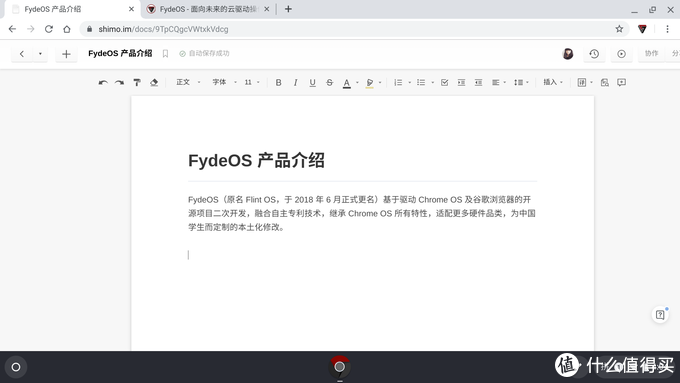Go to the browser home page
Image resolution: width=680 pixels, height=383 pixels.
[x=66, y=29]
